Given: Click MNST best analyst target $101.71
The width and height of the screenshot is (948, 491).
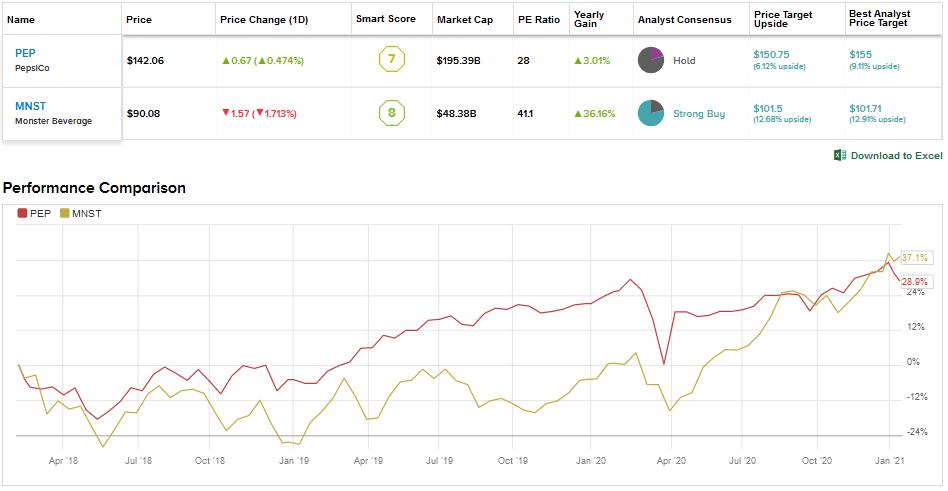Looking at the screenshot, I should tap(865, 108).
